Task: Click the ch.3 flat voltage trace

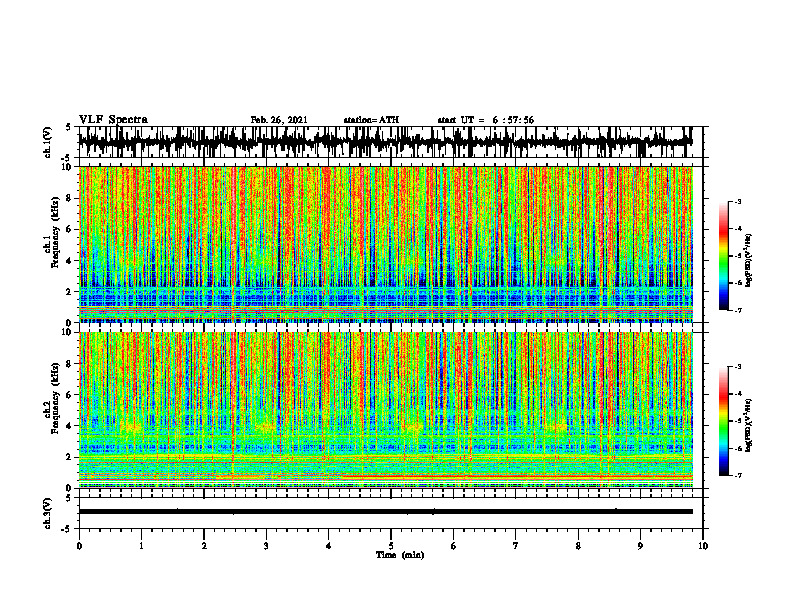Action: click(x=385, y=512)
